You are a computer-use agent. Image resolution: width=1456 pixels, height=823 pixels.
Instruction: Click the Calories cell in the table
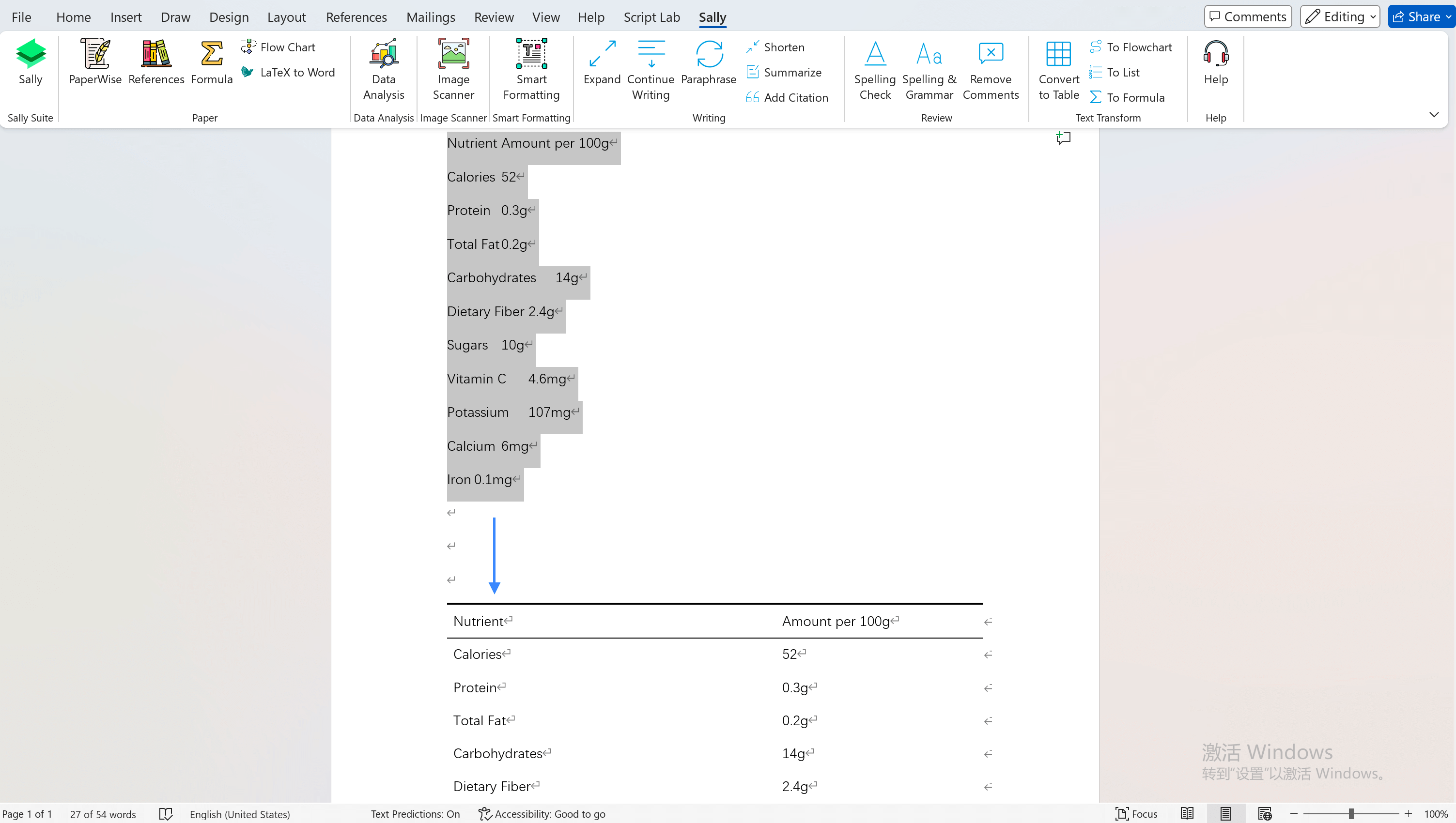[x=611, y=654]
